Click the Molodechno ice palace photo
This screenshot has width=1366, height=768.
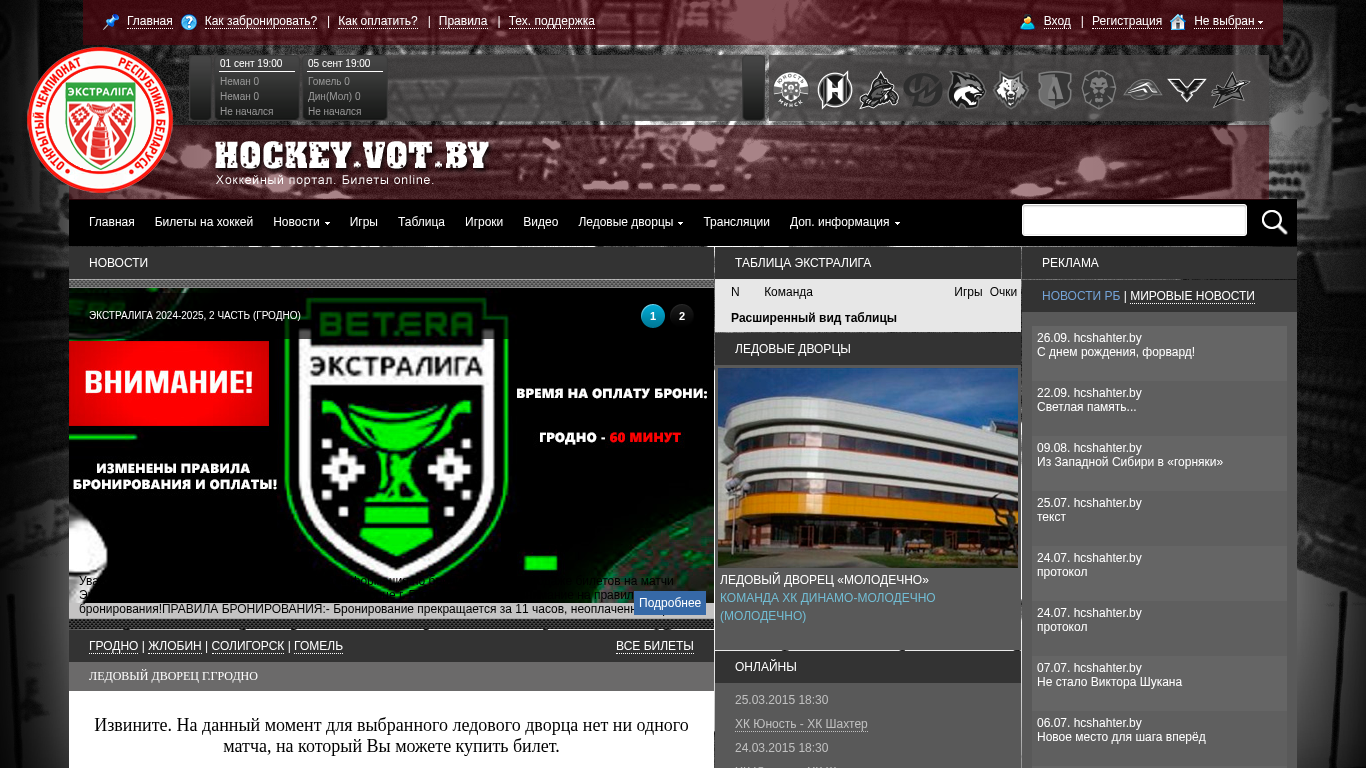868,468
